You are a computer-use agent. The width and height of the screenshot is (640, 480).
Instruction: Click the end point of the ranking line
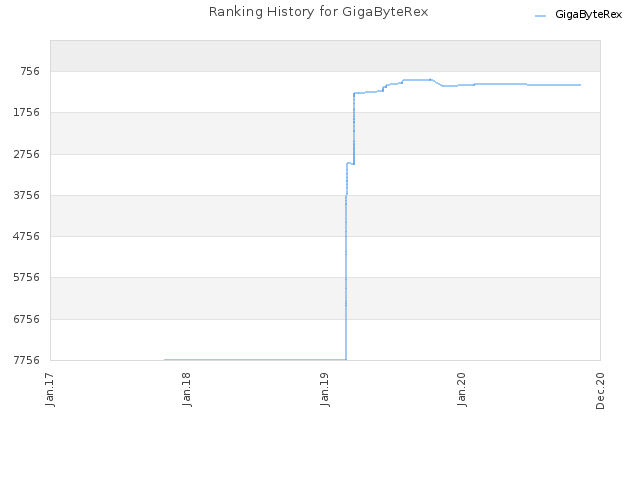(580, 85)
